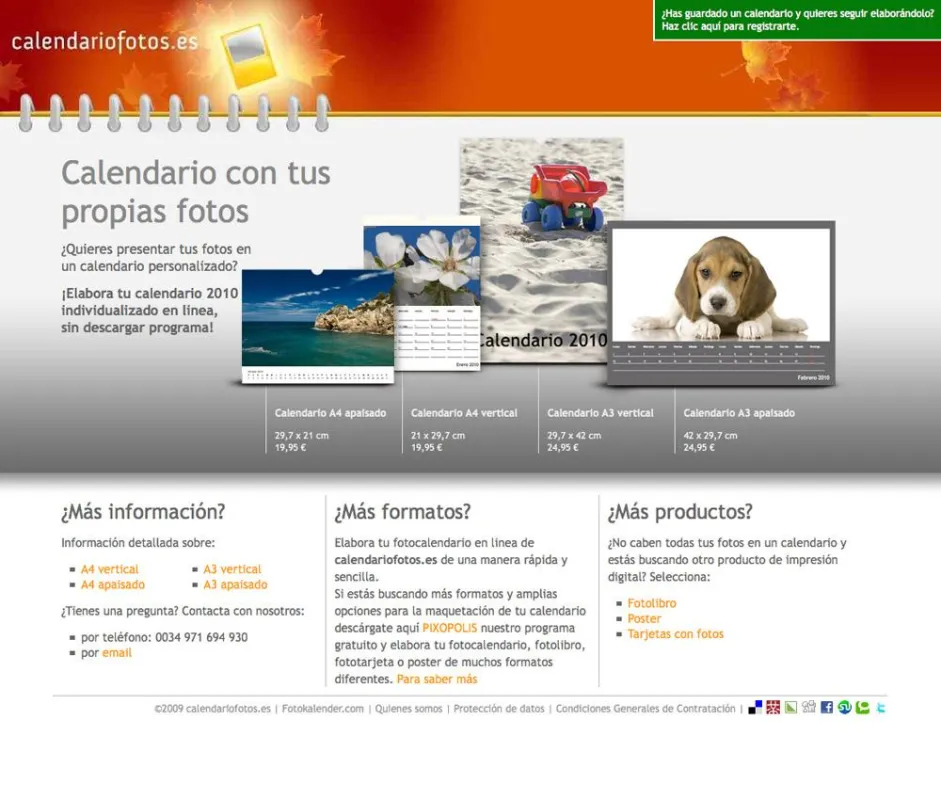Open the StumbleUpon share icon
This screenshot has width=941, height=800.
[x=845, y=708]
